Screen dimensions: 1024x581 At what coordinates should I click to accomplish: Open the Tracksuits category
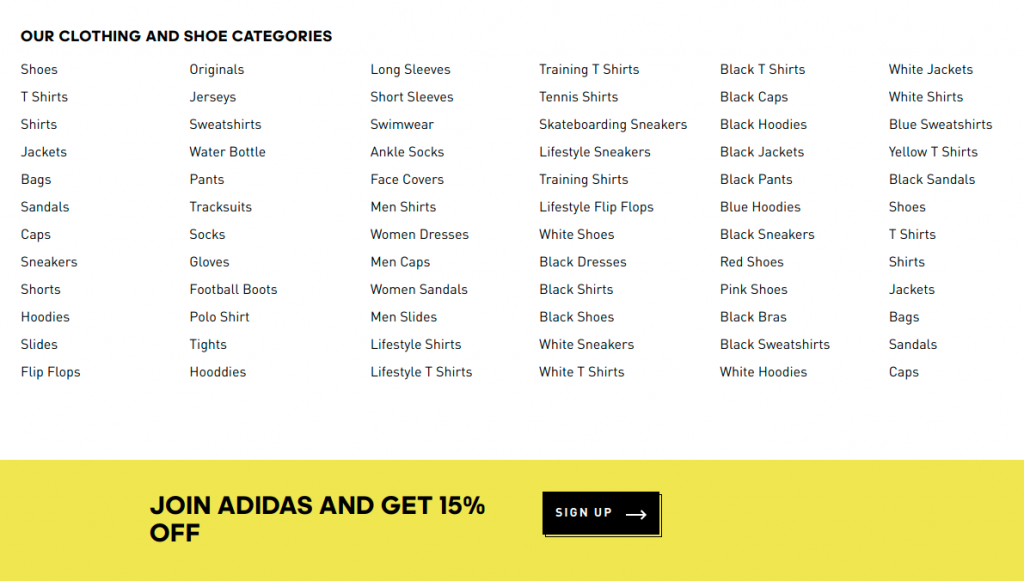pos(220,207)
